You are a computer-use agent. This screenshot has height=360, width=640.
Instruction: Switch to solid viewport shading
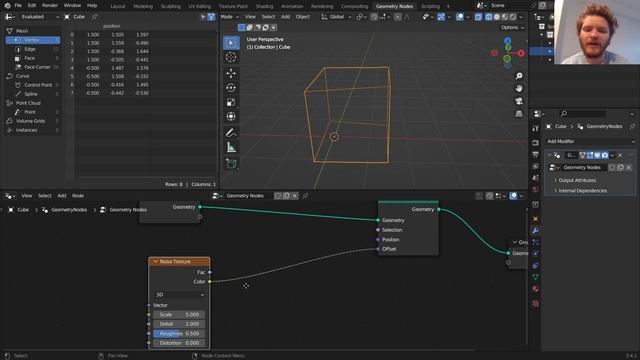497,17
